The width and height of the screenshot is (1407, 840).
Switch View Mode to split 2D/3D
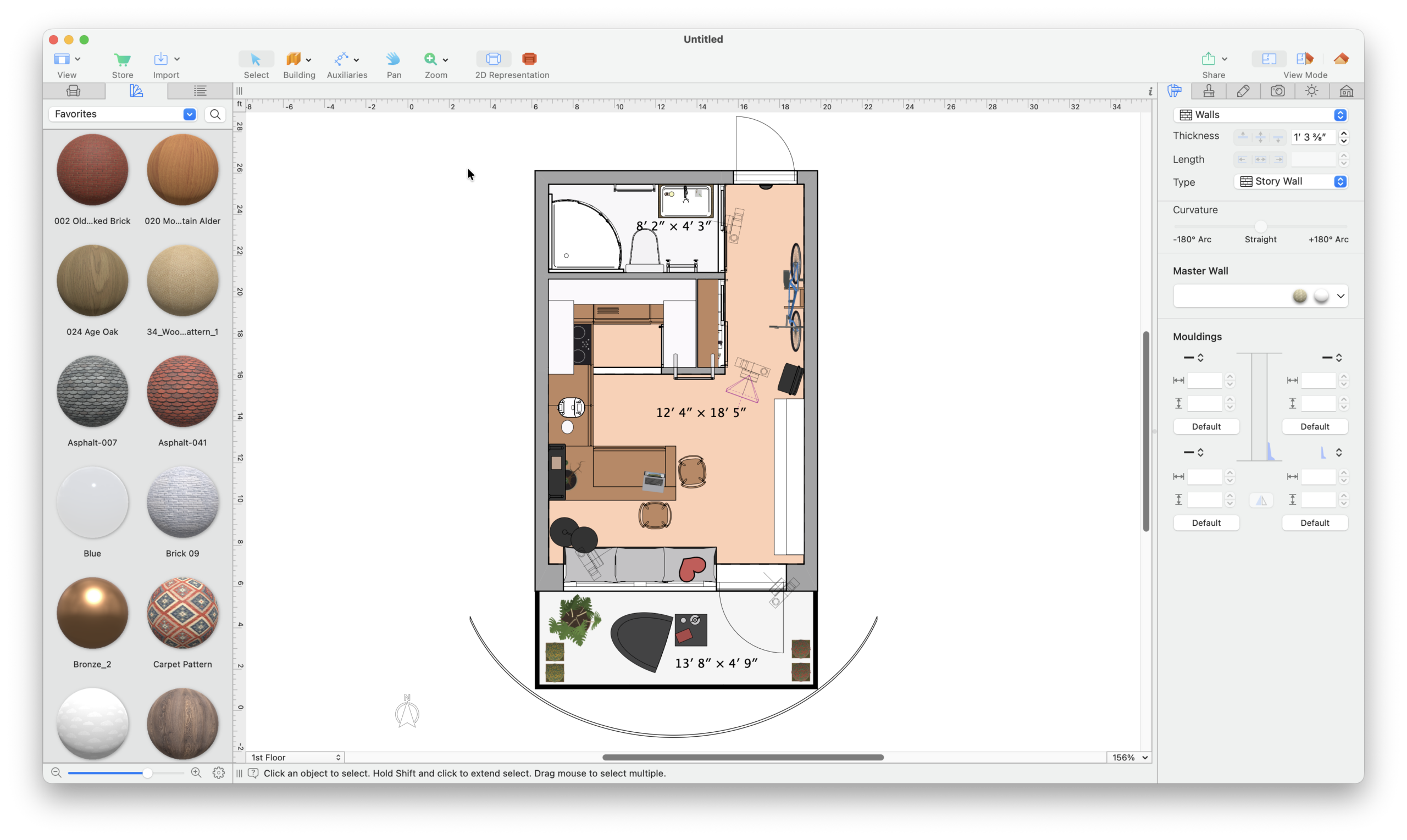(1305, 59)
